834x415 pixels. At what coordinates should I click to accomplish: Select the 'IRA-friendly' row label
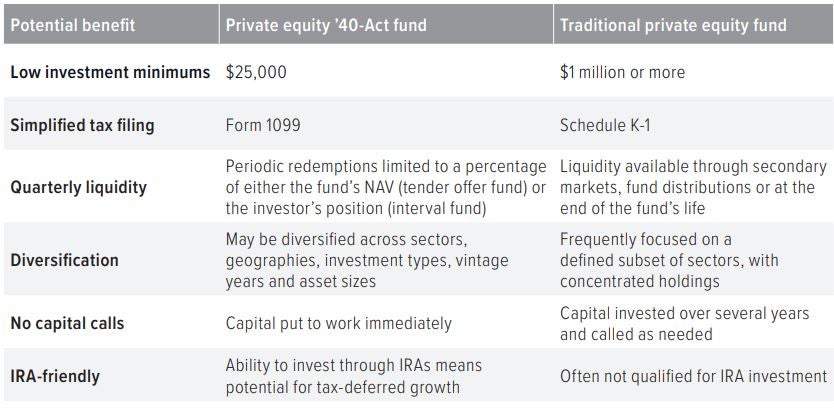click(55, 376)
